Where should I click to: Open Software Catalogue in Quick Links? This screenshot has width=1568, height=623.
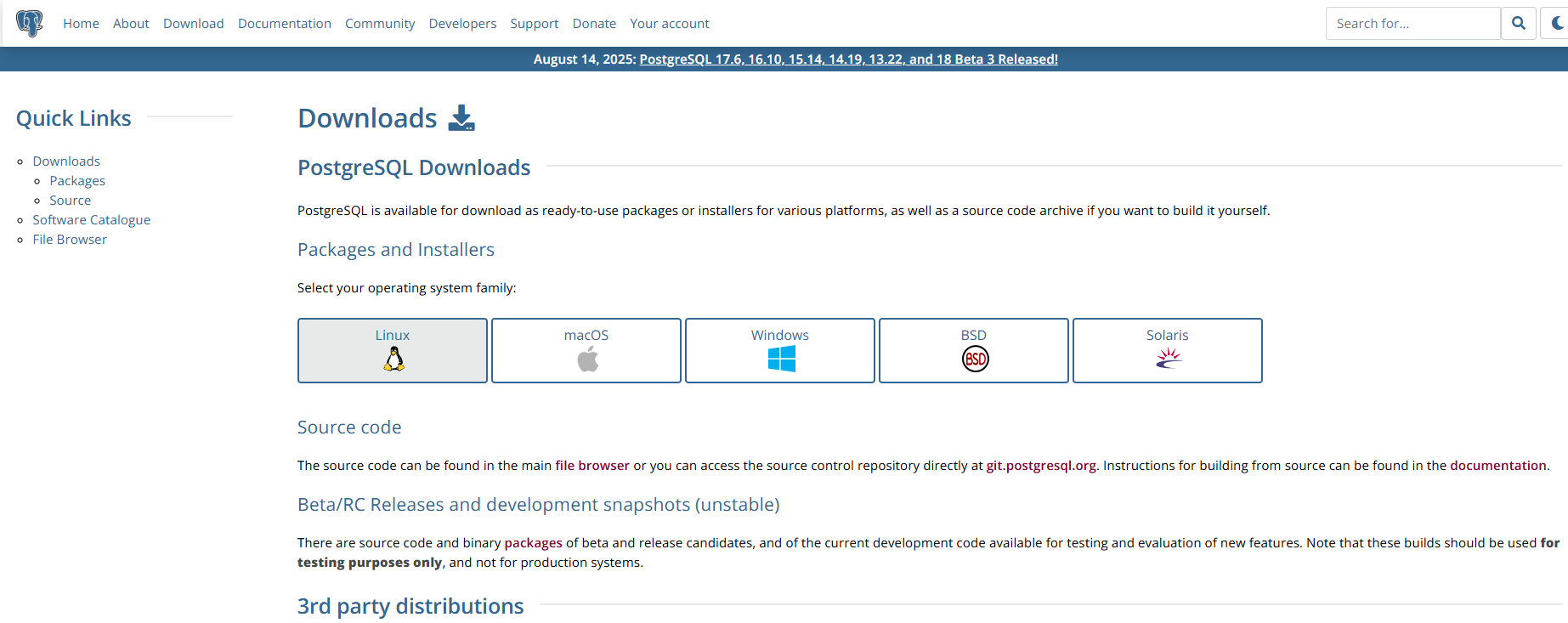[92, 220]
